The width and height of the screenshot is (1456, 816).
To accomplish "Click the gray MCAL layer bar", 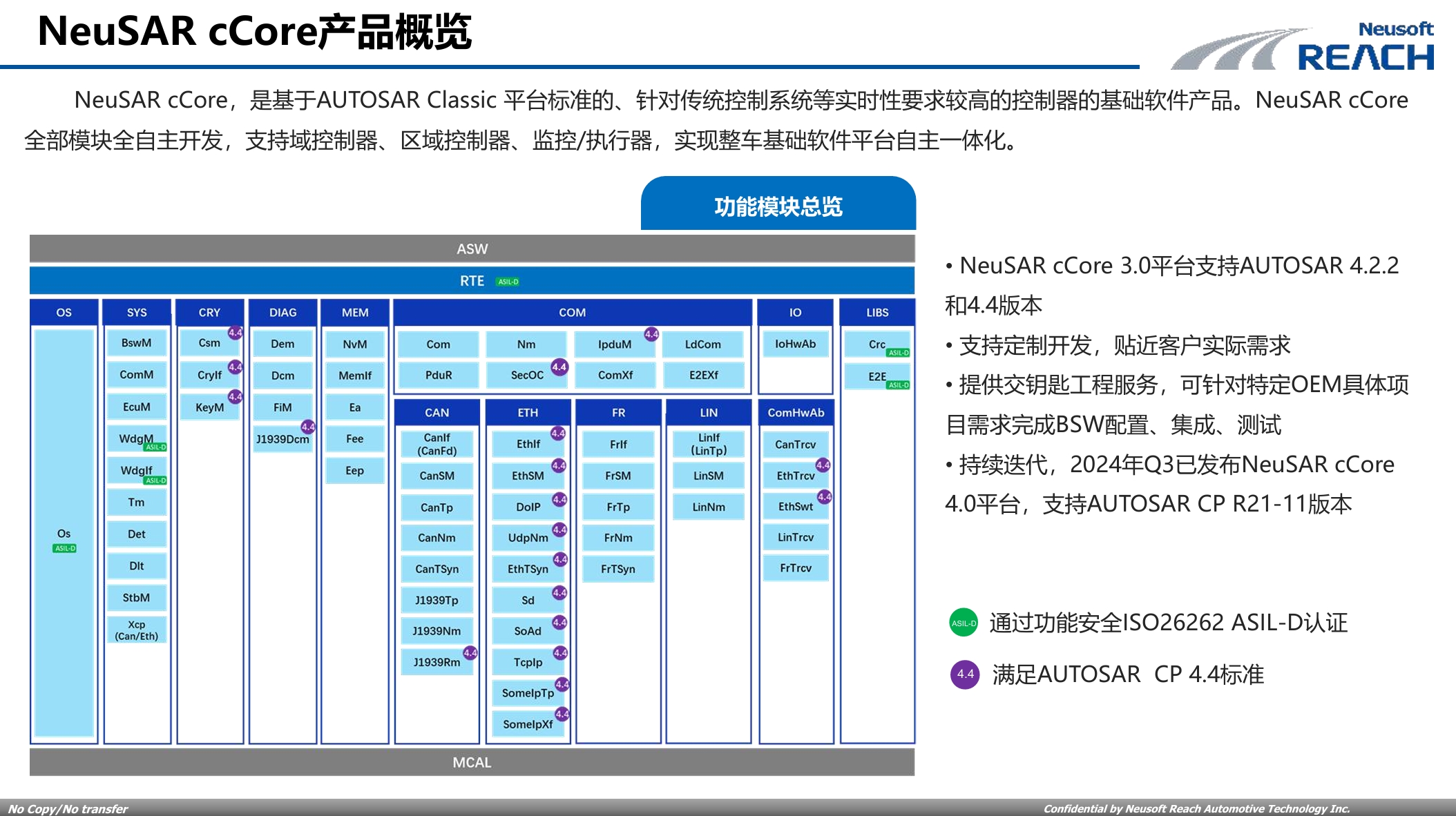I will pyautogui.click(x=472, y=762).
